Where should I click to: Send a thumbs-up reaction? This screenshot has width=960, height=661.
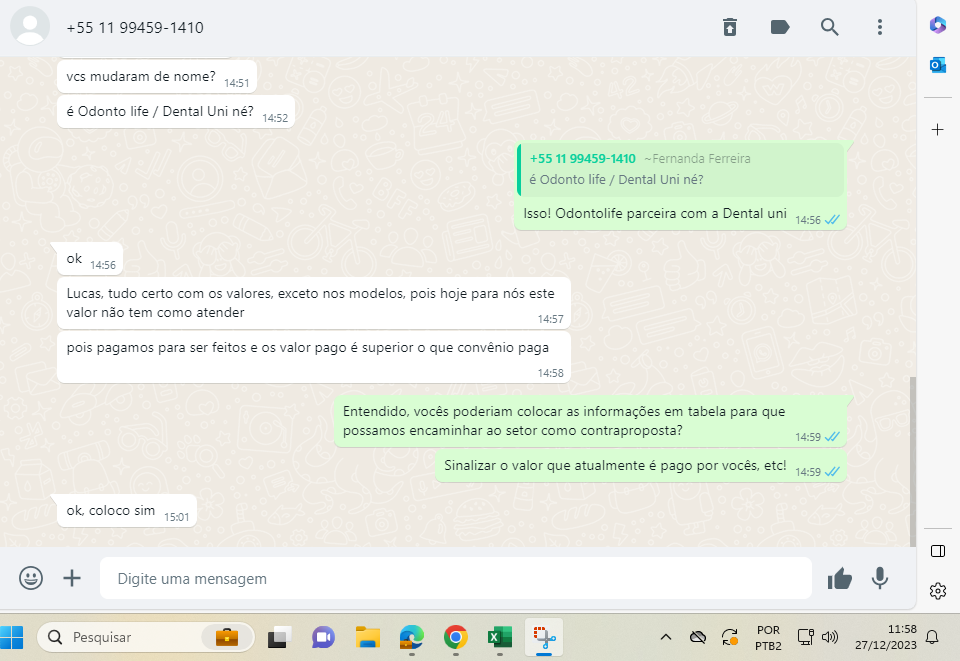pos(839,578)
